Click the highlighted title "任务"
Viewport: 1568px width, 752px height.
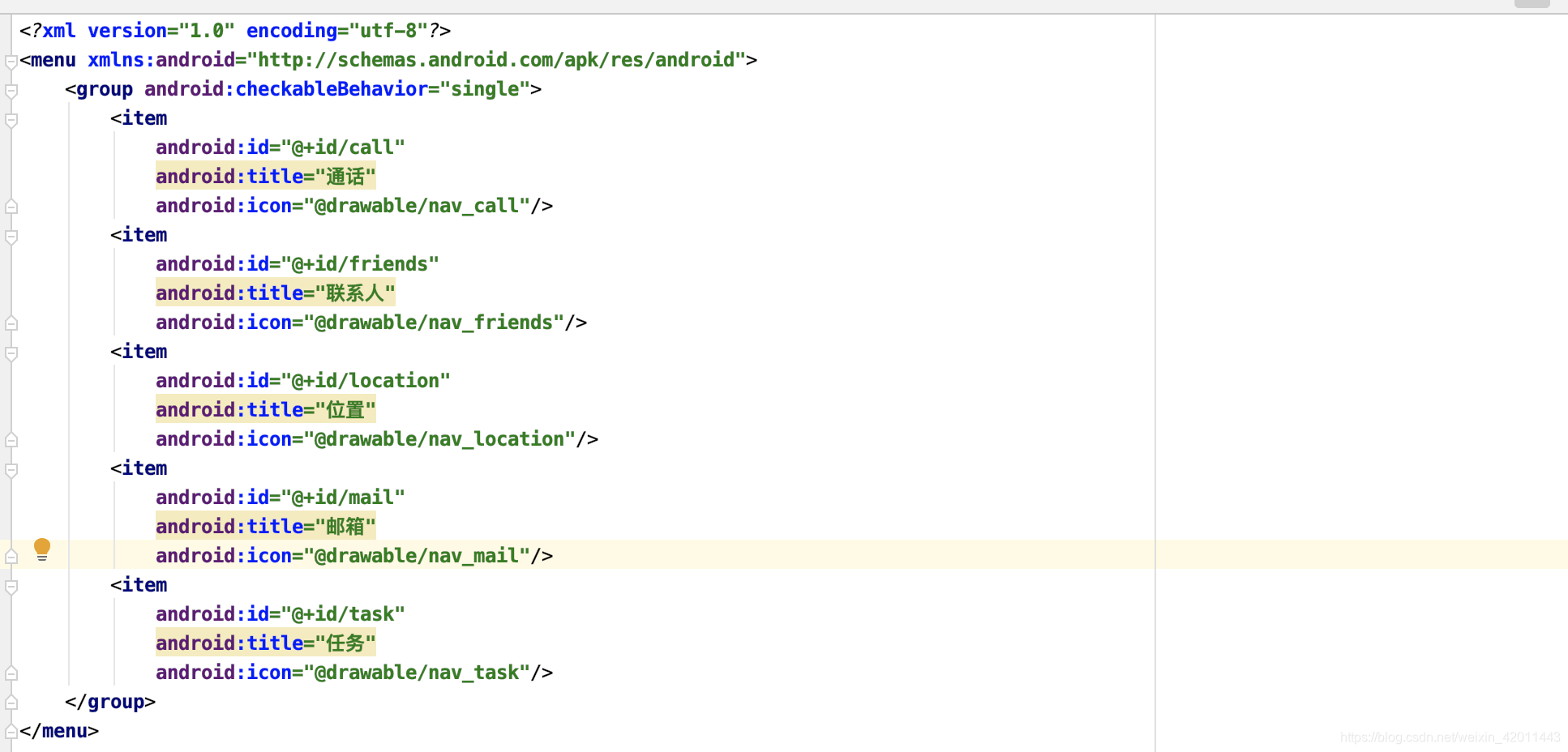pos(266,643)
